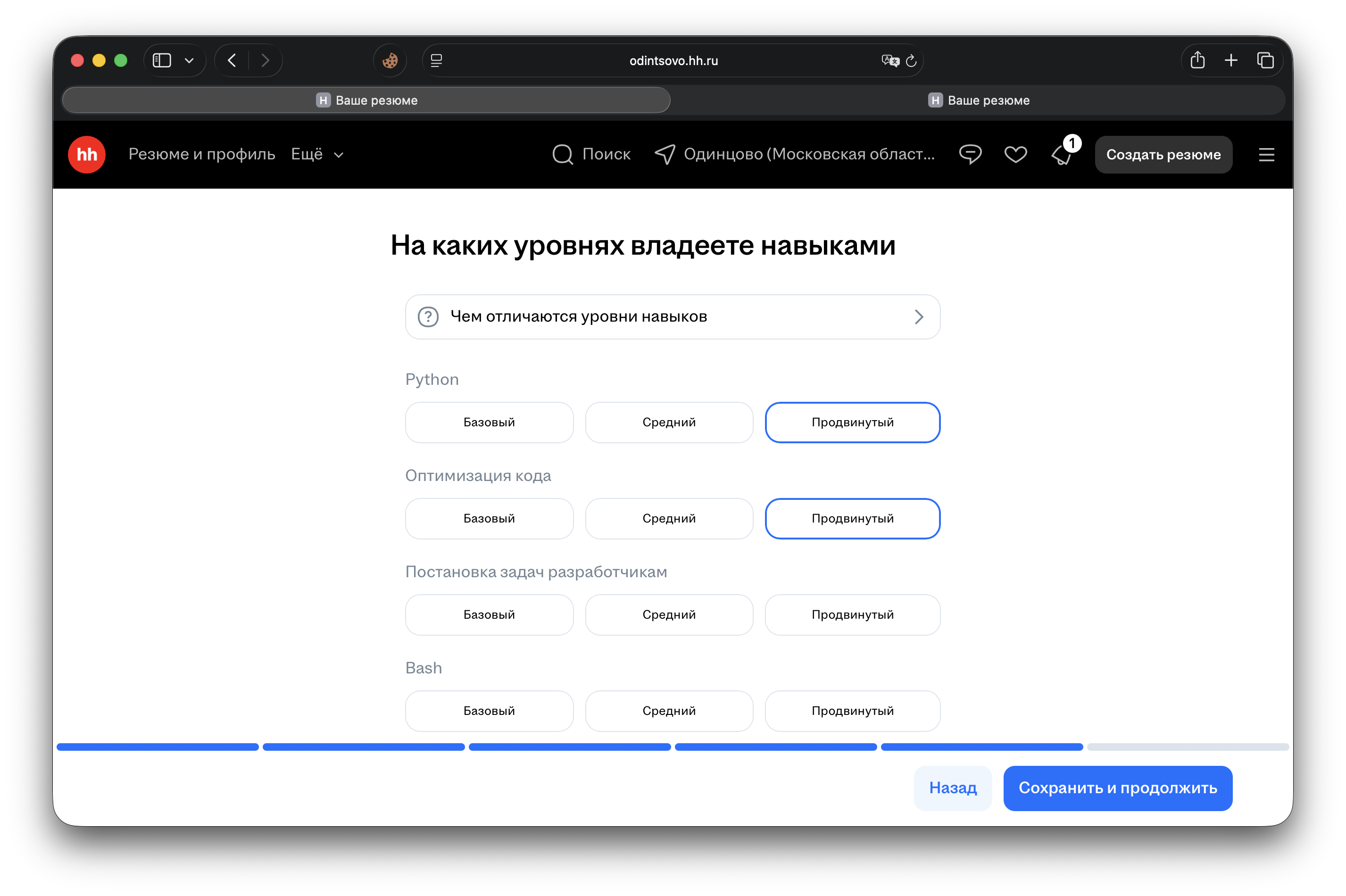1346x896 pixels.
Task: Click the odintsovo.hh.ru address bar
Action: click(x=673, y=60)
